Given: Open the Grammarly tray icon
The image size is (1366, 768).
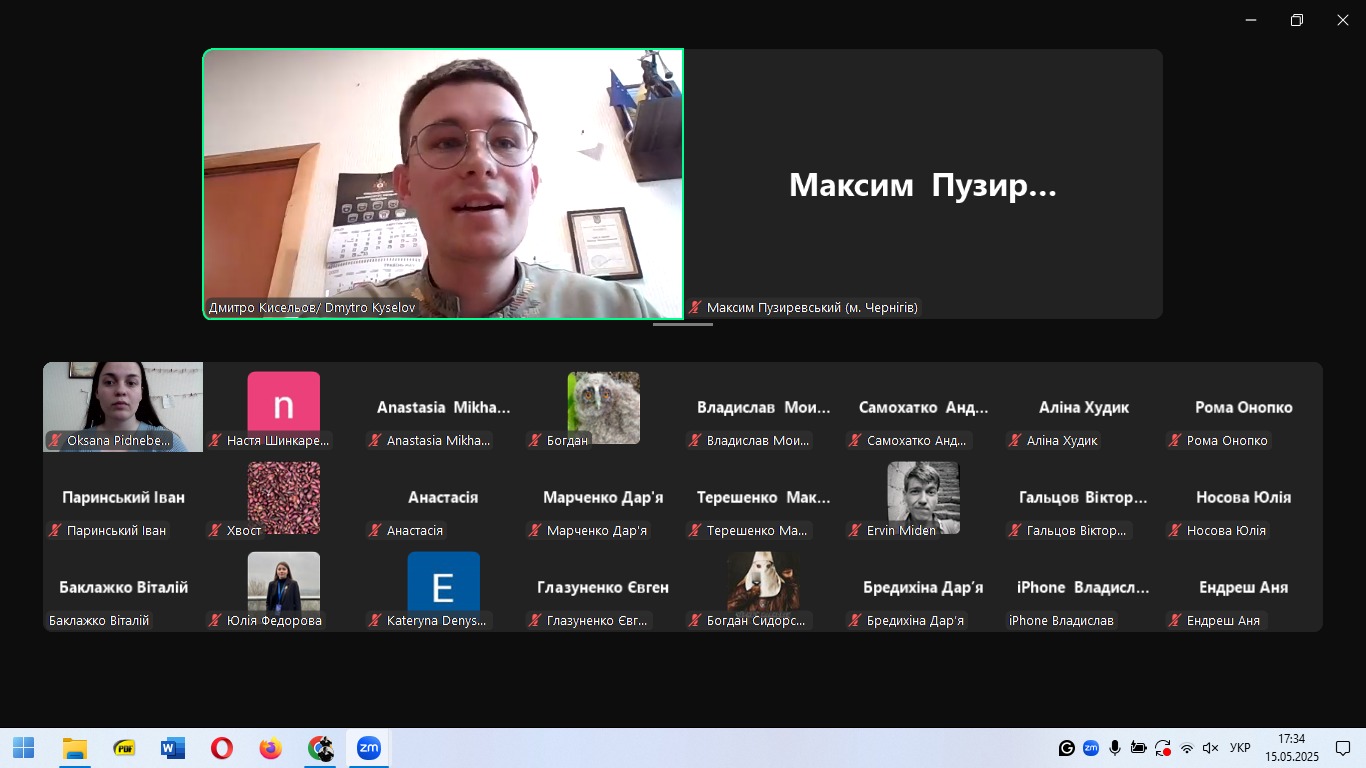Looking at the screenshot, I should point(1067,748).
